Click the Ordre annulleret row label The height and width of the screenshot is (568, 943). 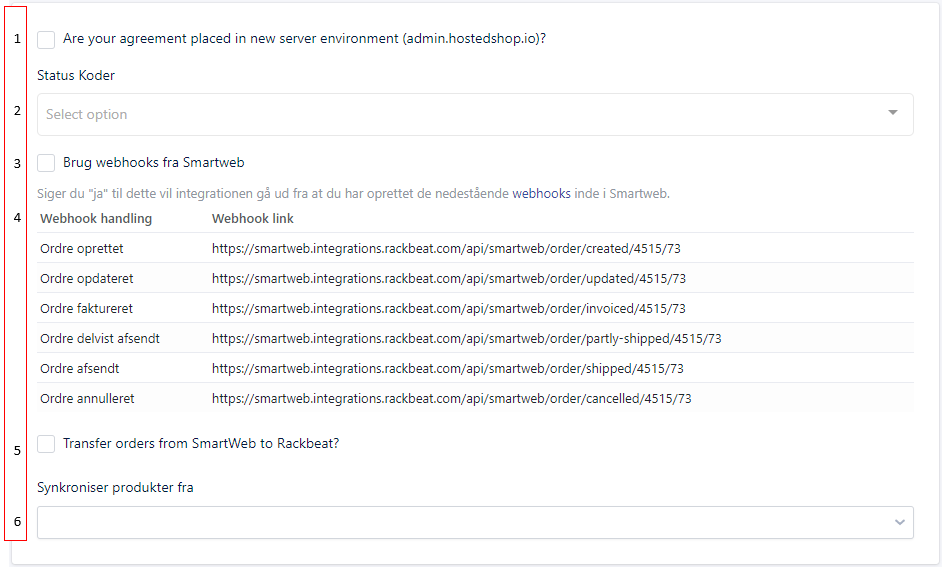coord(87,399)
